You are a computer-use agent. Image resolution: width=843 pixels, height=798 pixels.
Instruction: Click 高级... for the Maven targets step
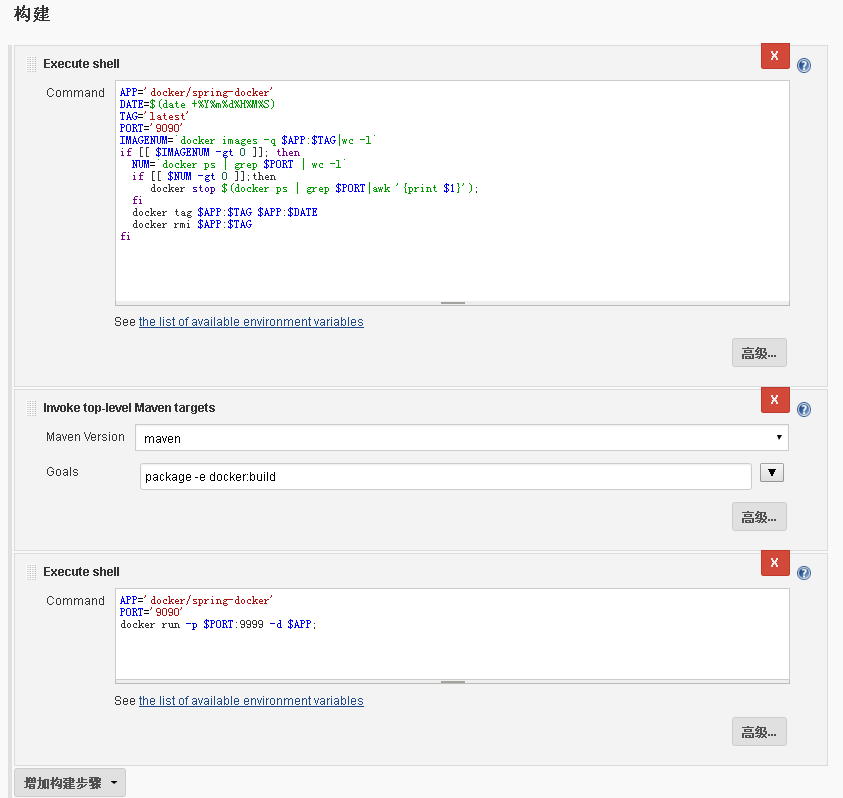tap(759, 516)
